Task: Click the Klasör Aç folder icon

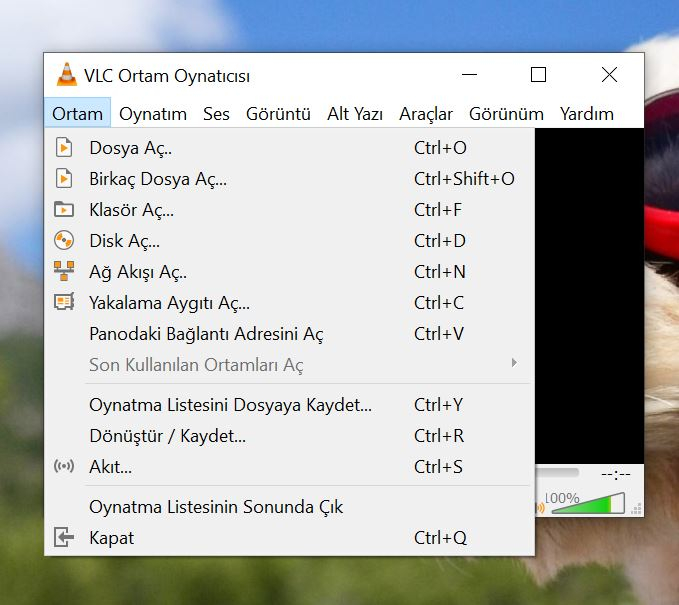Action: (x=64, y=210)
